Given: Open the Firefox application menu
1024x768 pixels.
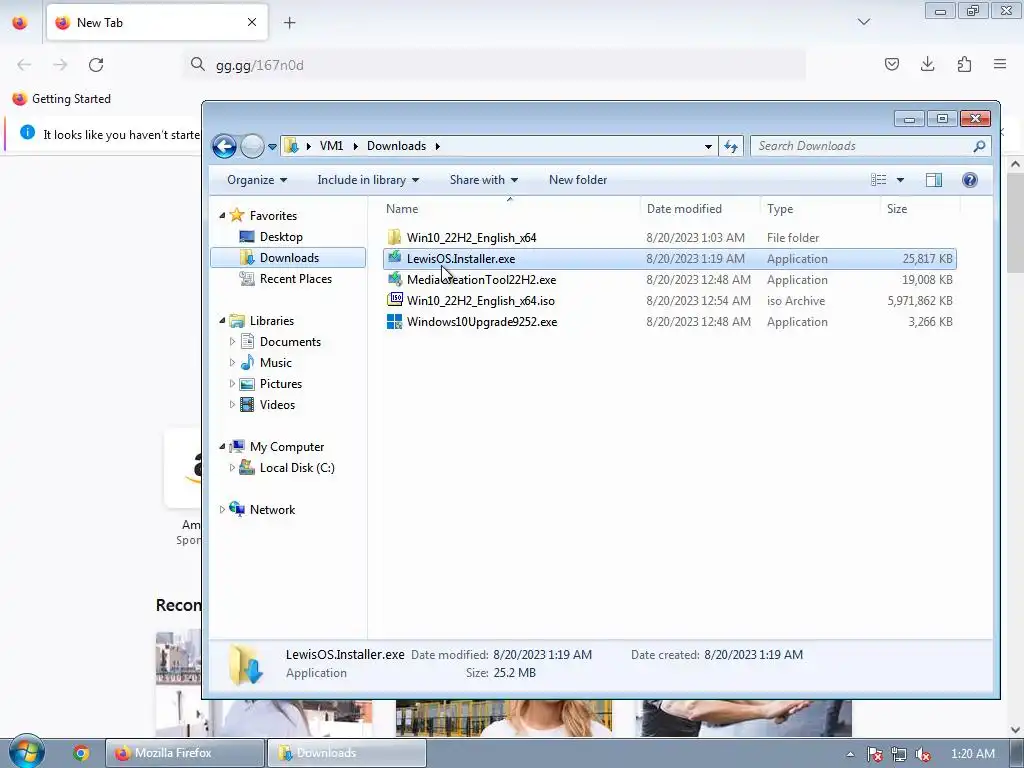Looking at the screenshot, I should [x=1000, y=64].
